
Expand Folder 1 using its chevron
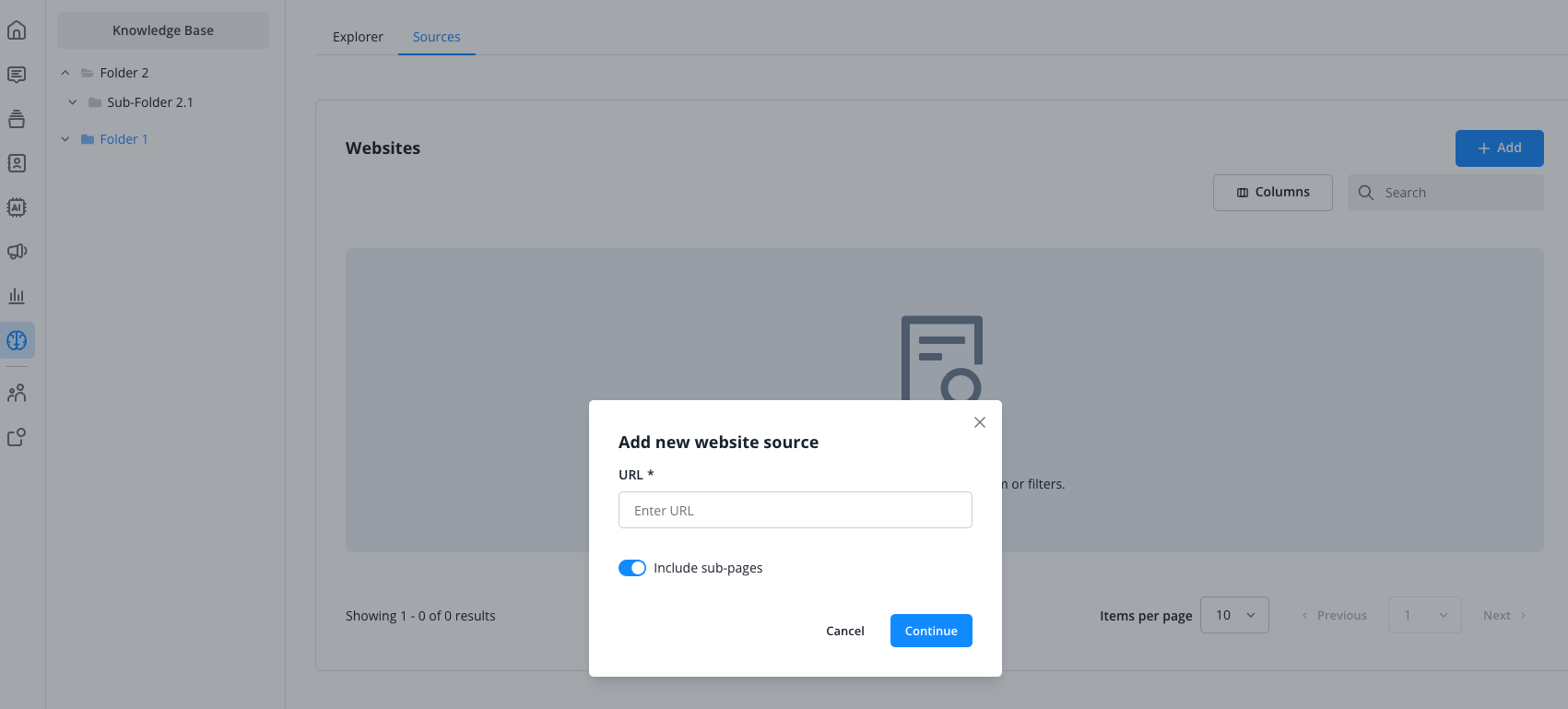pos(65,139)
